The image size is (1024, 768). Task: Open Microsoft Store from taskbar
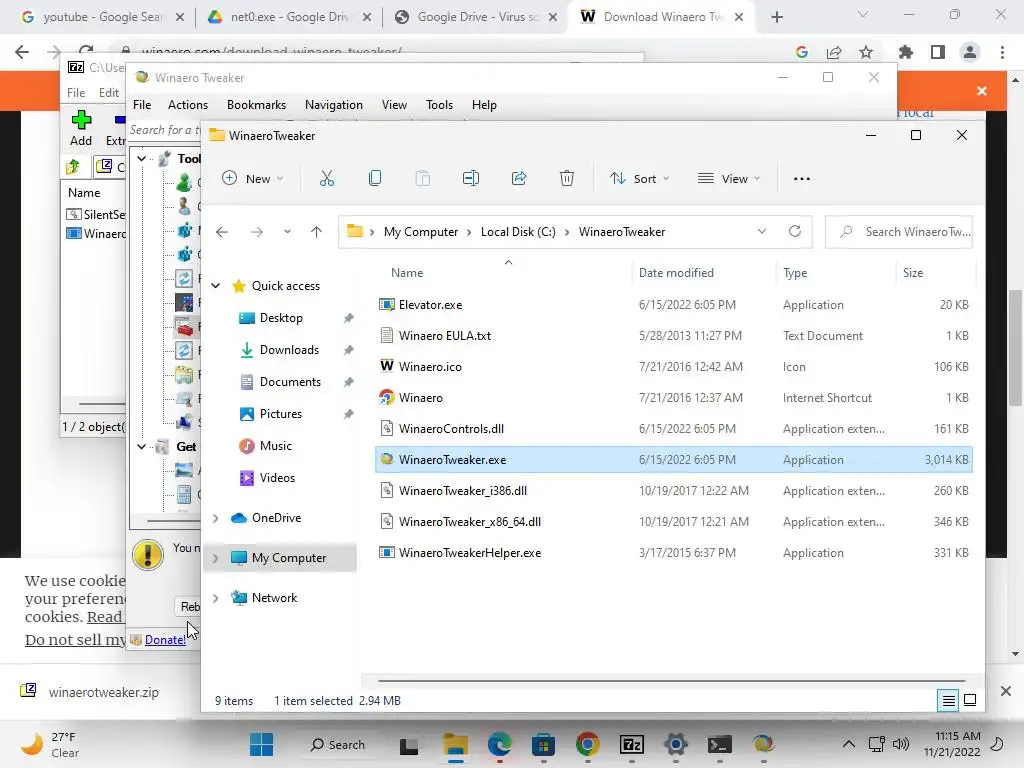pyautogui.click(x=543, y=744)
